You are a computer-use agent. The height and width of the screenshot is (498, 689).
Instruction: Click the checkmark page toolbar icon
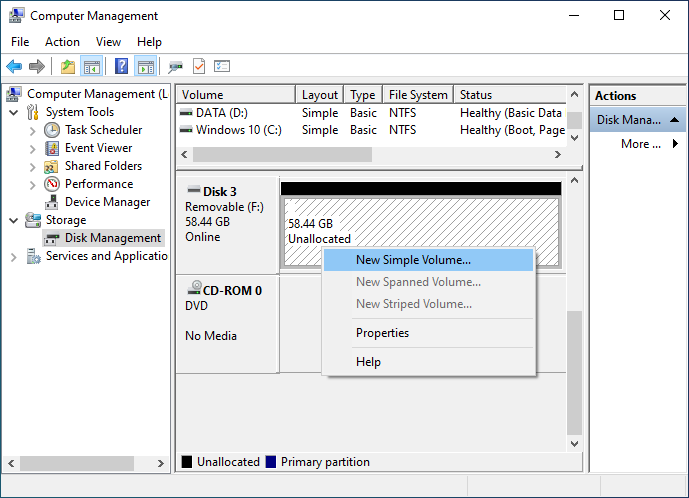click(198, 67)
